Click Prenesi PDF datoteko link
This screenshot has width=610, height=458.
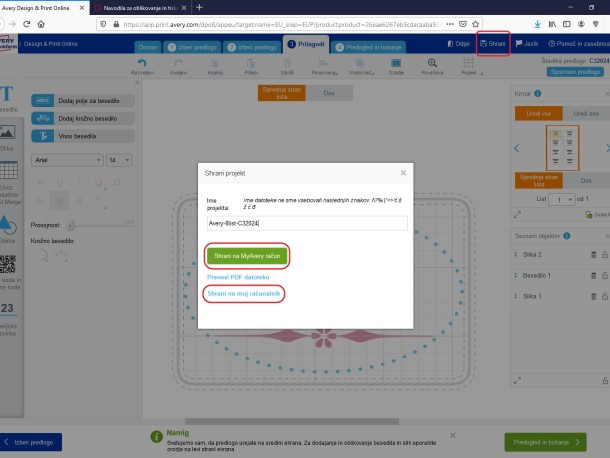[238, 277]
